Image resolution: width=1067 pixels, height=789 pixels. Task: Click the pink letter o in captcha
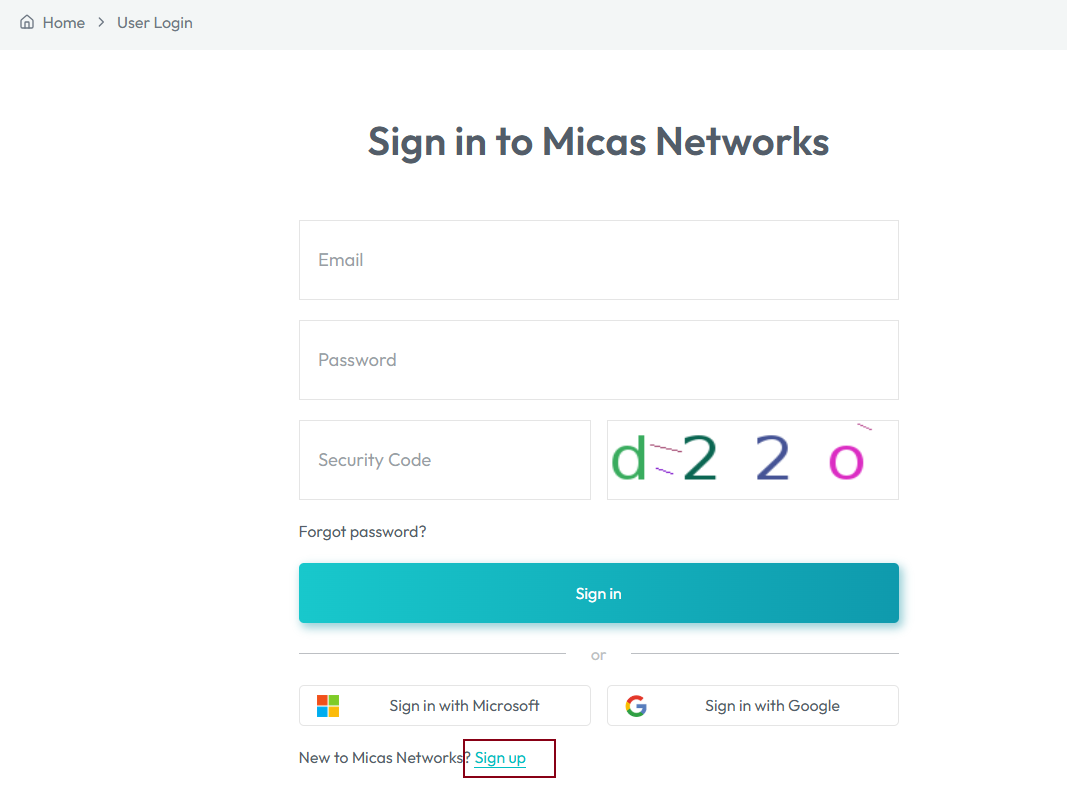click(846, 462)
